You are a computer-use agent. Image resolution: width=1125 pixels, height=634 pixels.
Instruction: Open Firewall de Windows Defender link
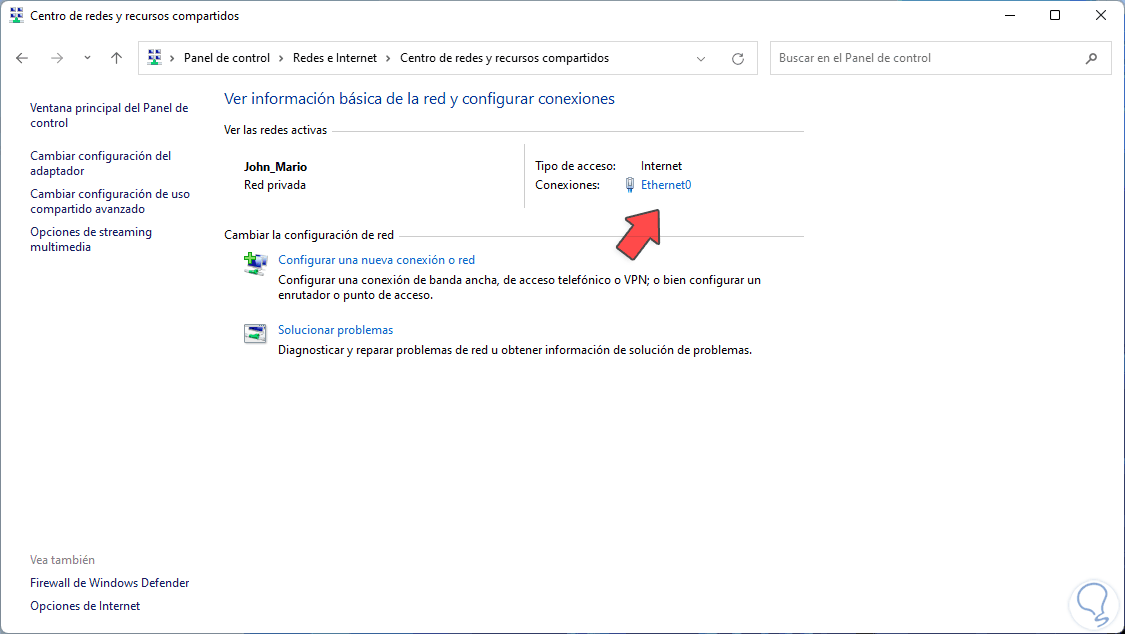[110, 583]
